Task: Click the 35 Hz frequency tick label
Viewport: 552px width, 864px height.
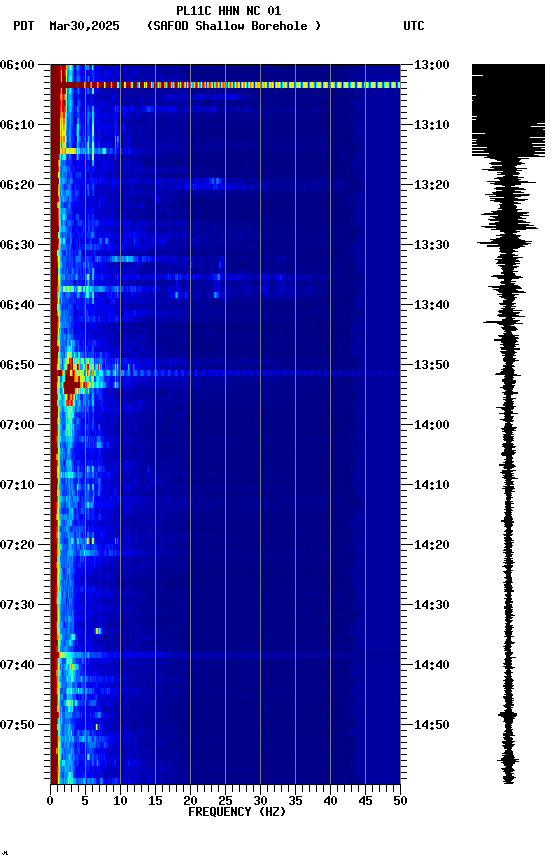Action: (295, 801)
